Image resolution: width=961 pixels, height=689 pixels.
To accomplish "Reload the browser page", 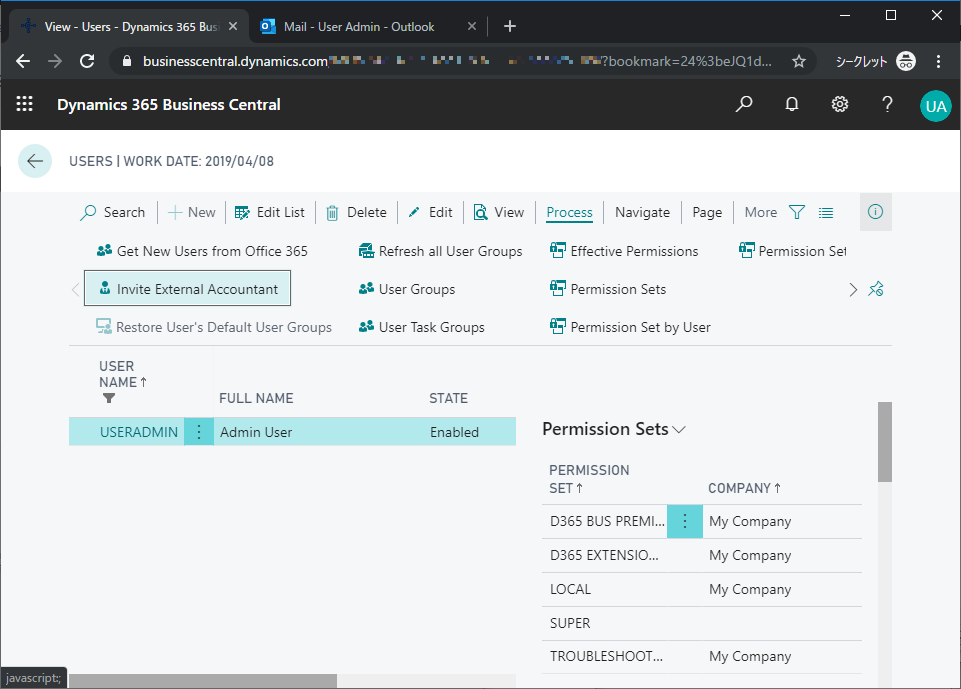I will pyautogui.click(x=87, y=61).
